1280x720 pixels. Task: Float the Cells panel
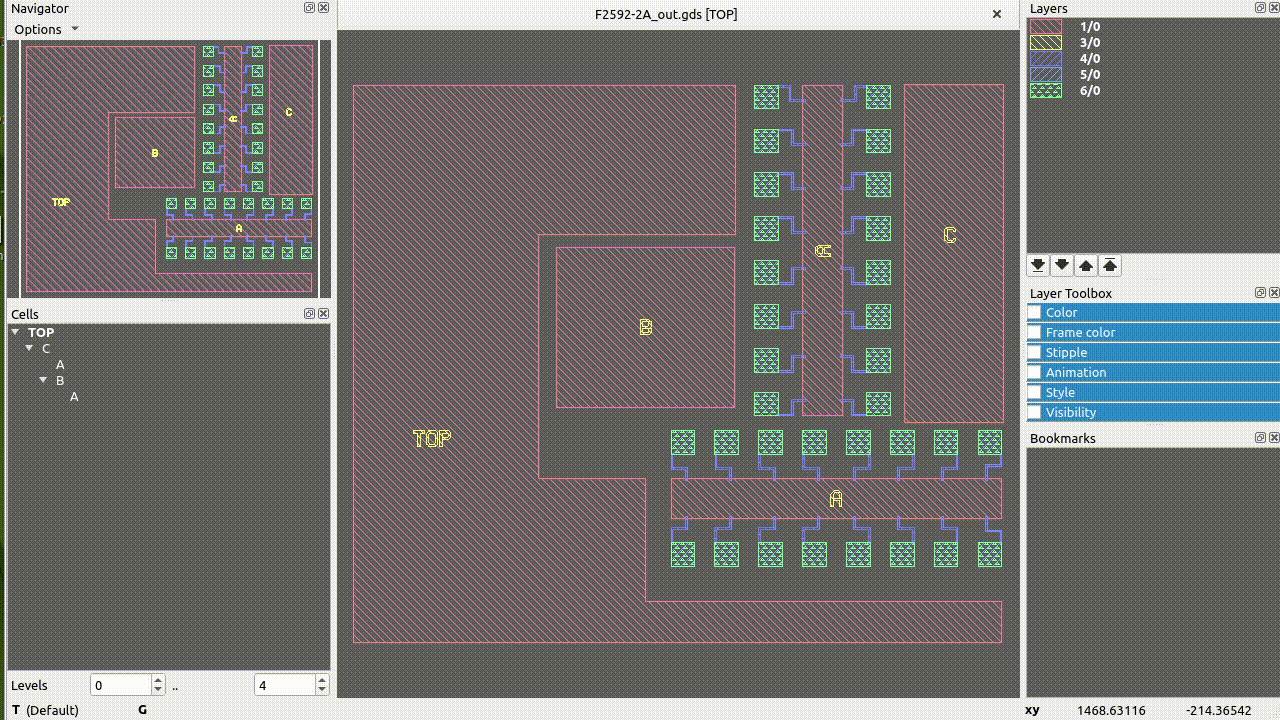point(310,314)
